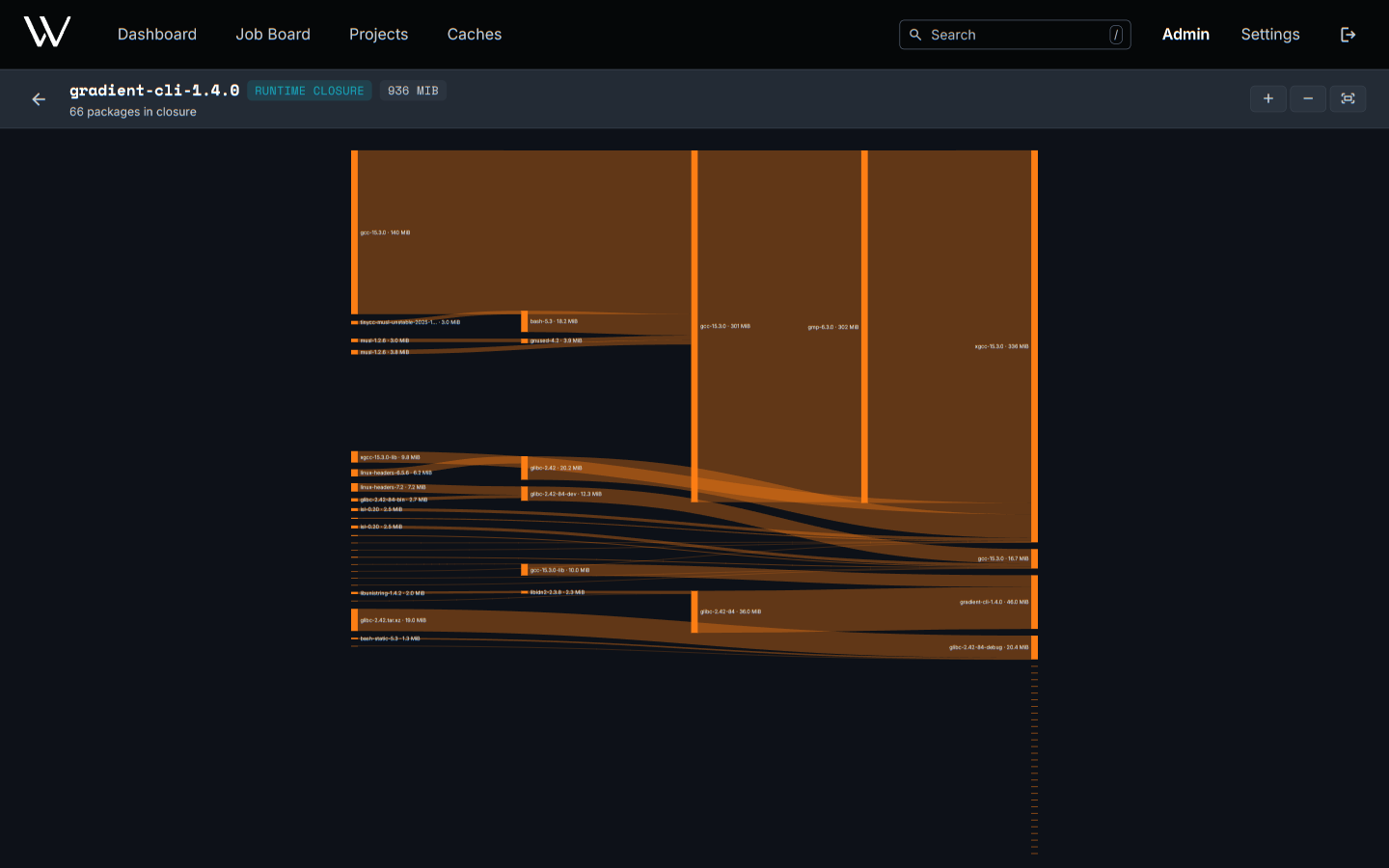The height and width of the screenshot is (868, 1389).
Task: Click the tinycc-musl-unstable 3.0 MiB label
Action: [410, 322]
